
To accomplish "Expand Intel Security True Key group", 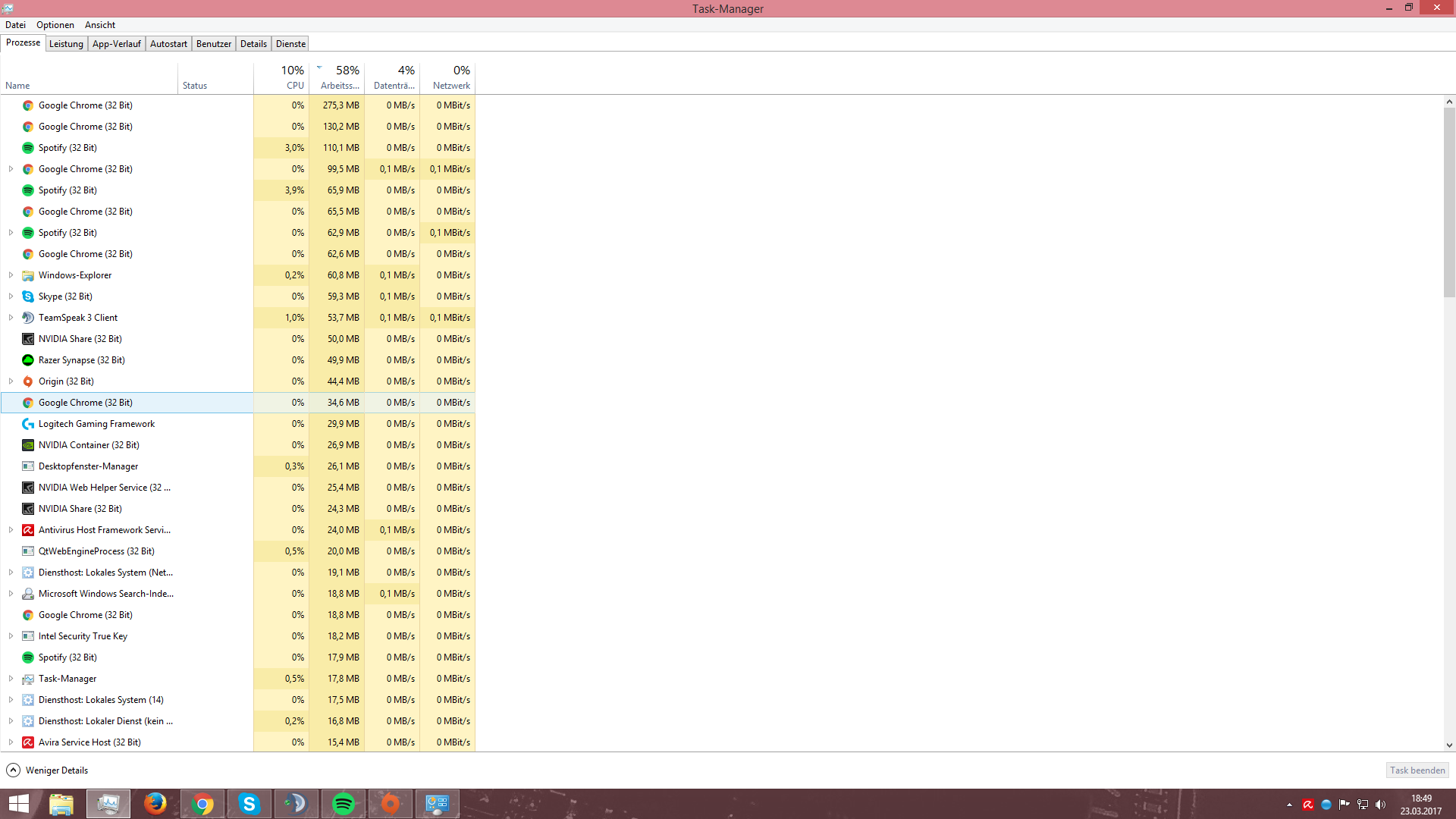I will (11, 636).
